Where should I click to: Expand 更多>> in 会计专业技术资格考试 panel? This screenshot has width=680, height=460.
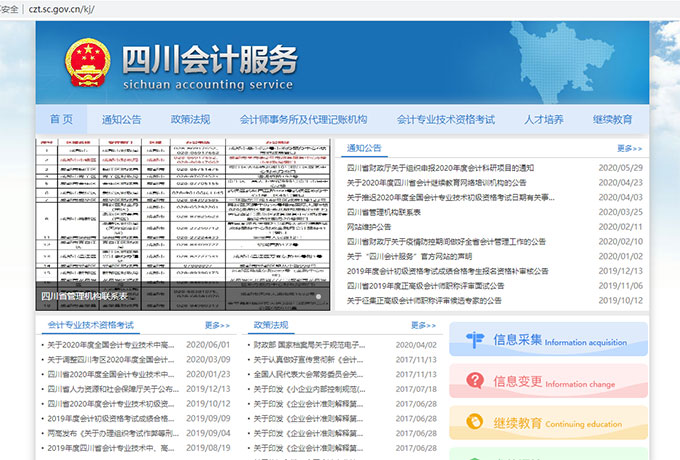click(216, 326)
